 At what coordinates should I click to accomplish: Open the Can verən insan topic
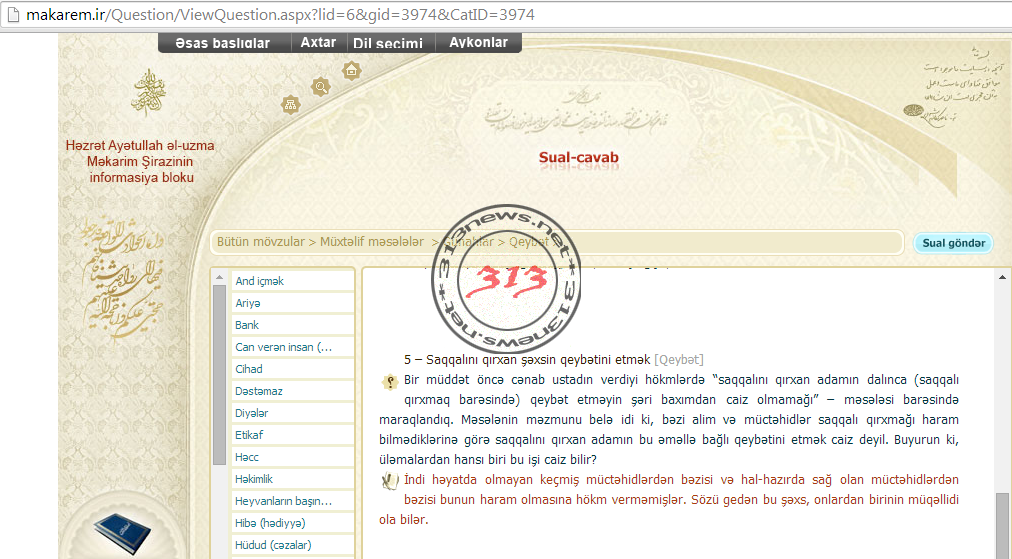click(293, 347)
